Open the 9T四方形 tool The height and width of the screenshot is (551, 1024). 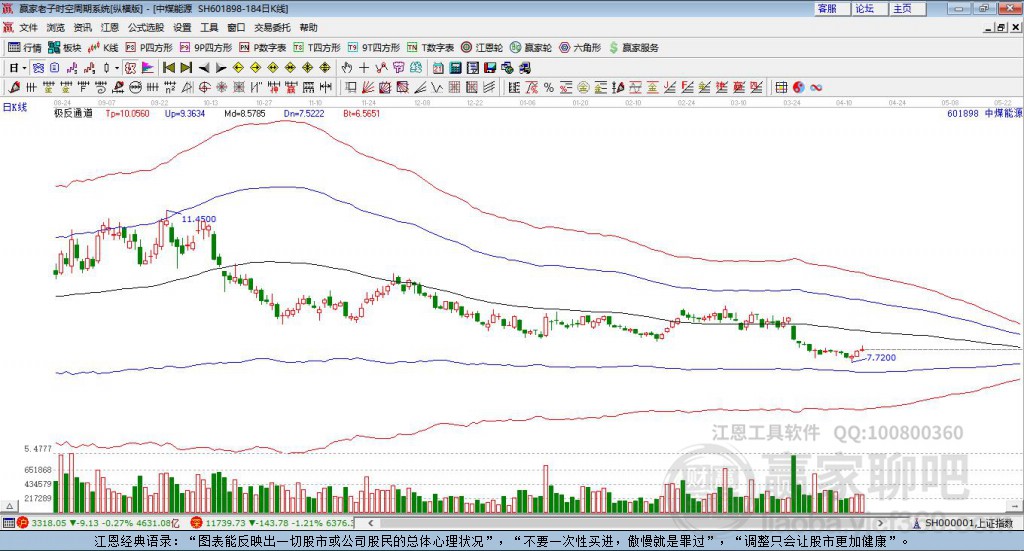374,48
